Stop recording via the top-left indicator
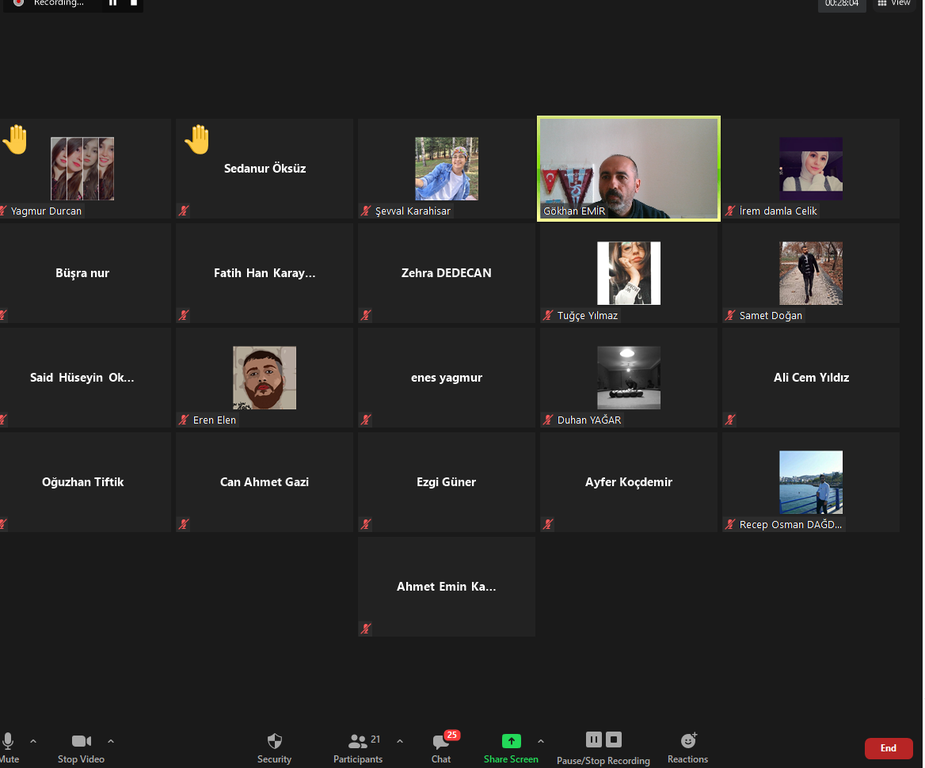Screen dimensions: 925x768 point(133,3)
